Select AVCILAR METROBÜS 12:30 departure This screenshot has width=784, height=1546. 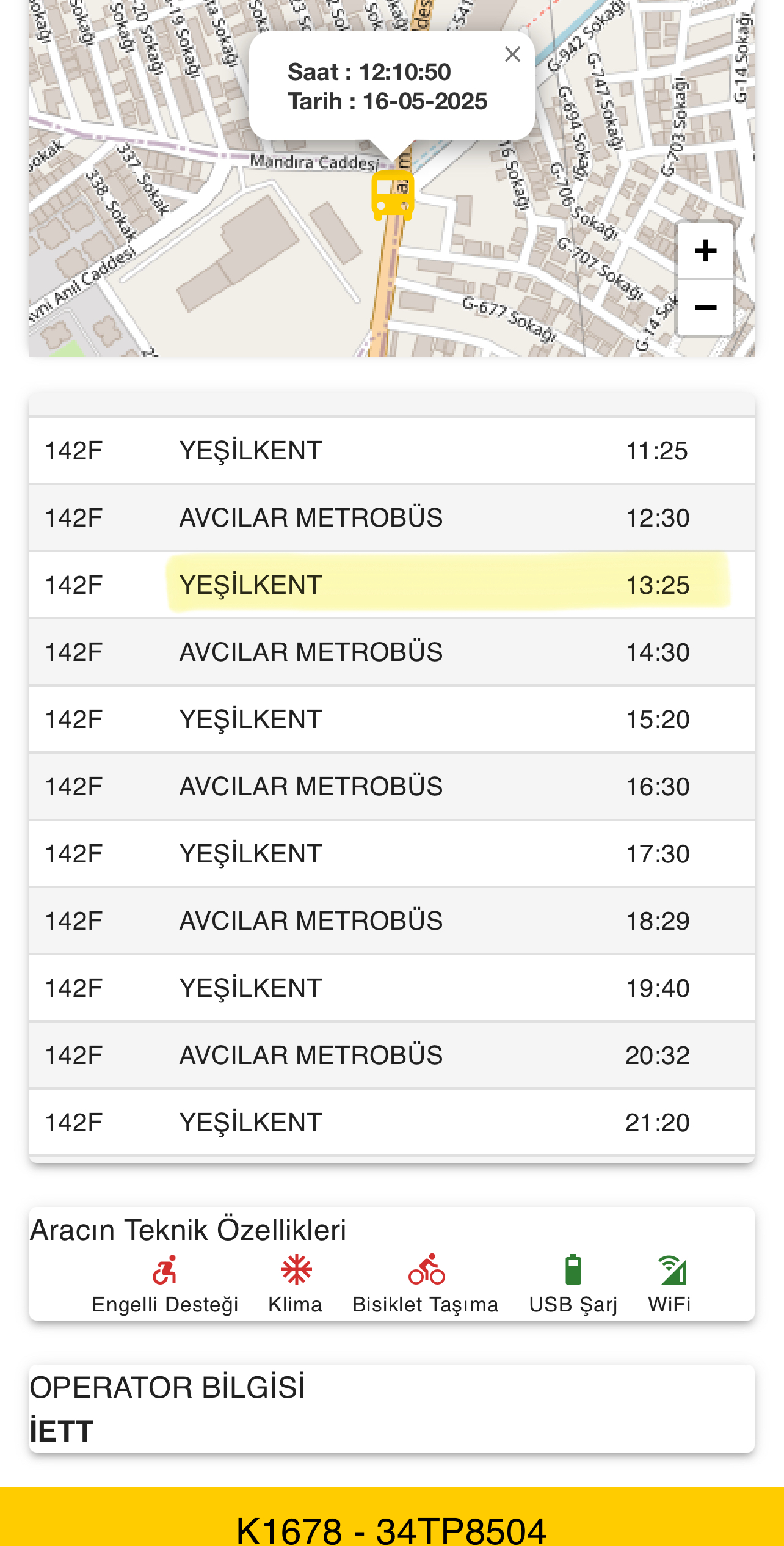tap(392, 518)
